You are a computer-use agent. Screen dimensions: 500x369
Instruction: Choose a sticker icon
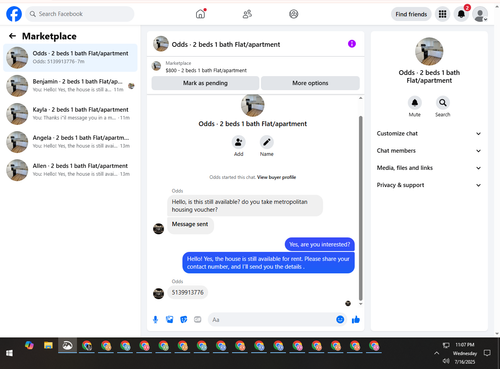184,320
